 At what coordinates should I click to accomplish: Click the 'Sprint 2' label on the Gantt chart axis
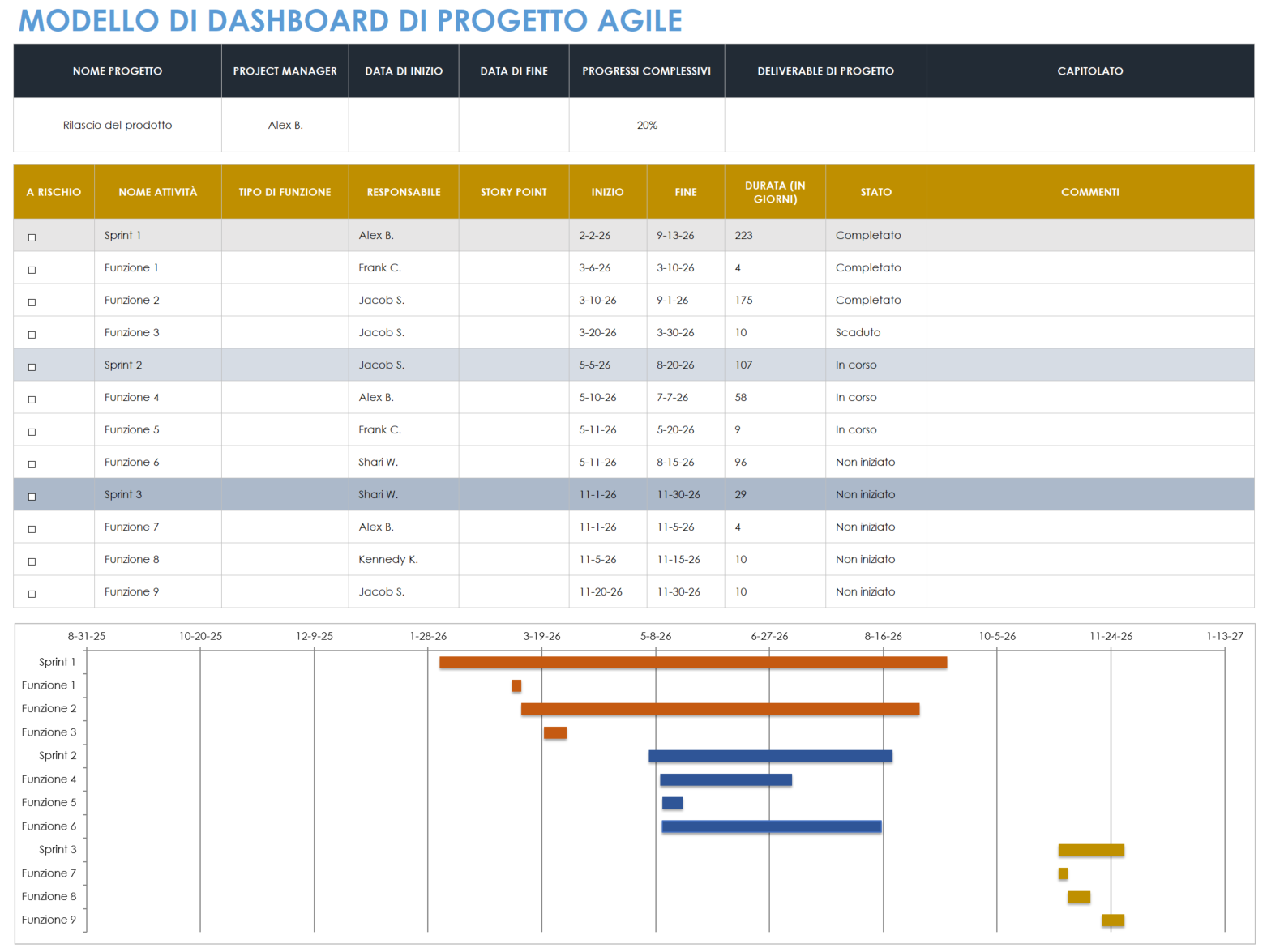[58, 755]
